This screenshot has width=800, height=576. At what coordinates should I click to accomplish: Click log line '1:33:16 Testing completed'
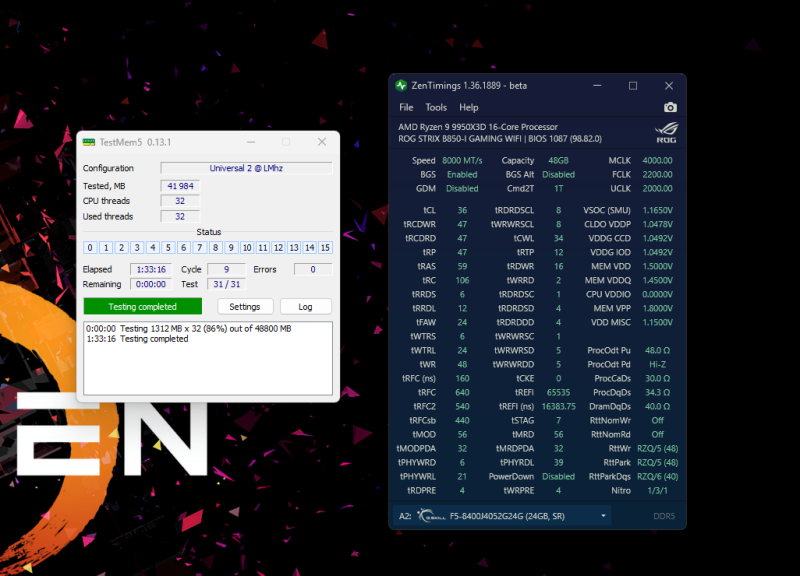click(137, 339)
